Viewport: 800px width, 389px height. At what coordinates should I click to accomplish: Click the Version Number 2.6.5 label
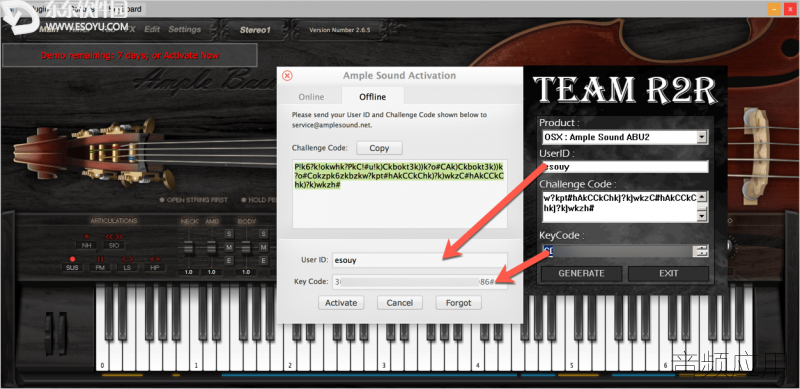tap(340, 30)
